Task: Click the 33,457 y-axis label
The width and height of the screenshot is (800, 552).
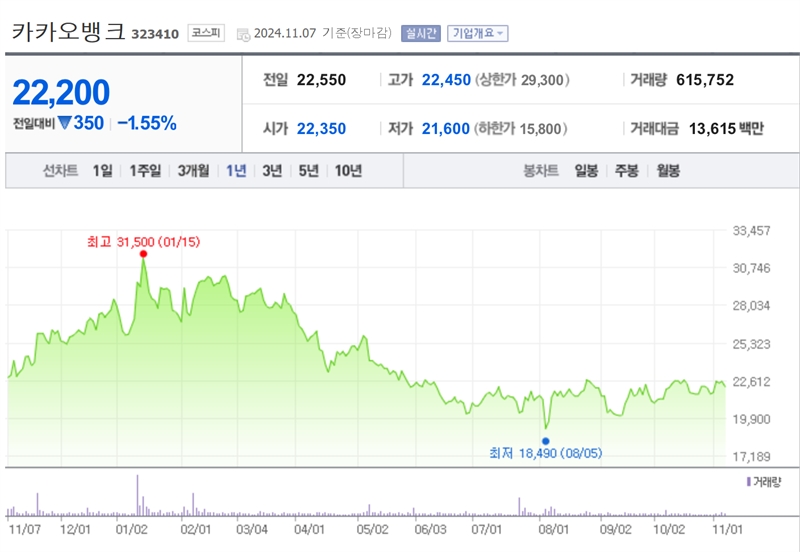Action: tap(752, 231)
